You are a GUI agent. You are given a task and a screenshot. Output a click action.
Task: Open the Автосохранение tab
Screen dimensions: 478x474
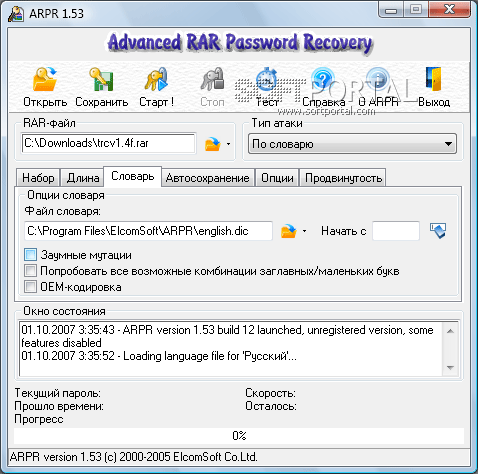pyautogui.click(x=207, y=178)
